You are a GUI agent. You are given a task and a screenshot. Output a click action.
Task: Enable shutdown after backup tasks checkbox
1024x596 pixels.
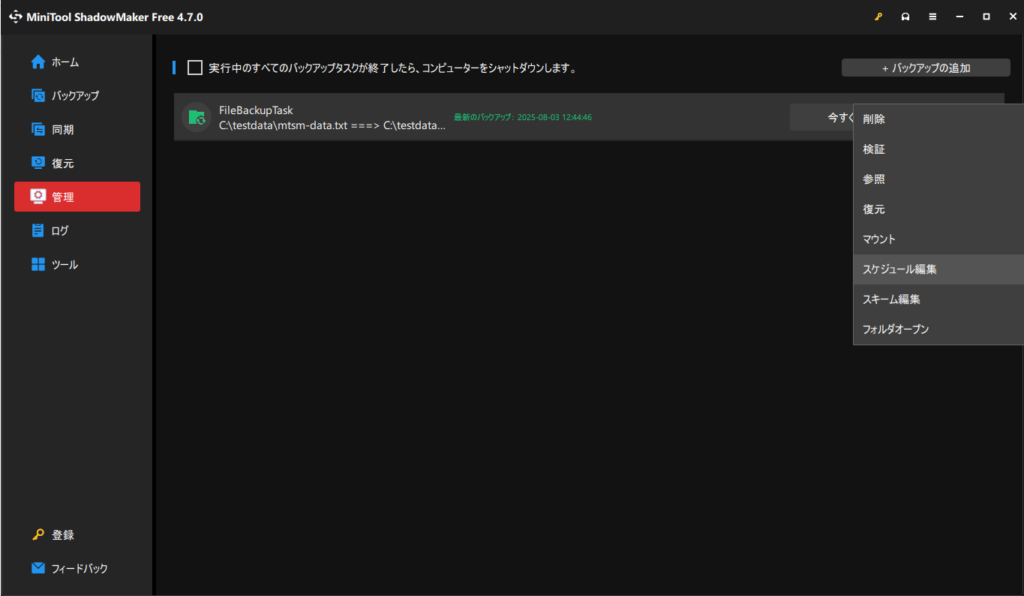(x=195, y=67)
